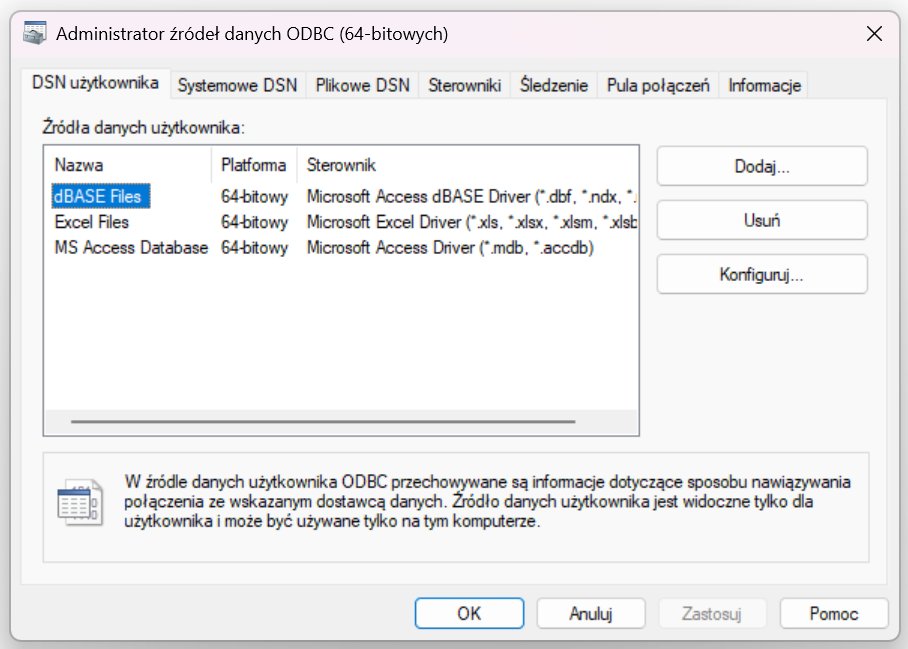
Task: Switch to the Śledzenie tab
Action: [x=553, y=86]
